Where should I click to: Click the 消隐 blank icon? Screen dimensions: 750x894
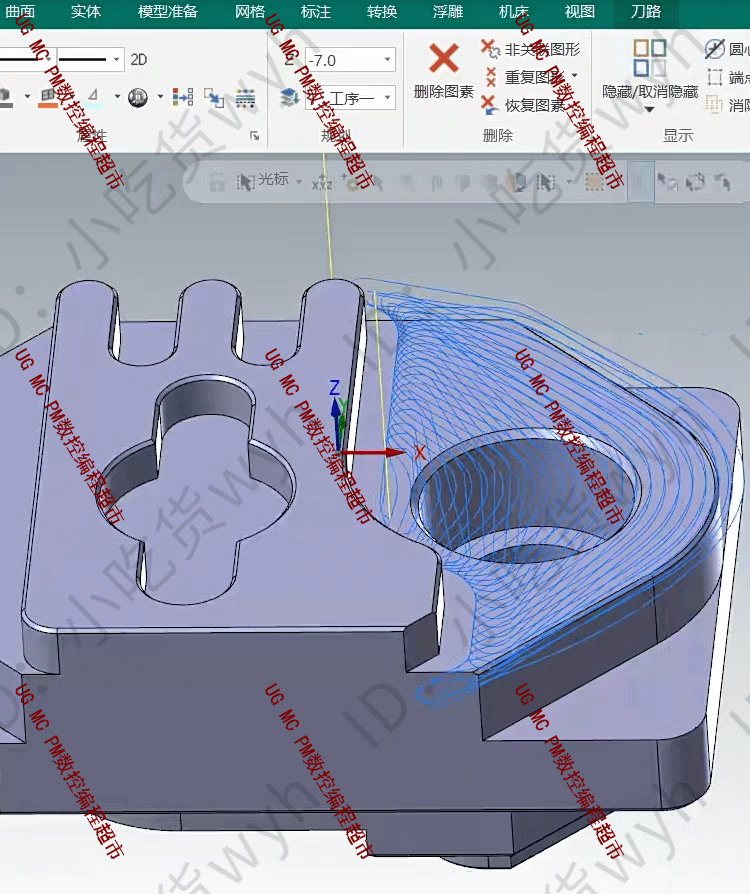715,104
